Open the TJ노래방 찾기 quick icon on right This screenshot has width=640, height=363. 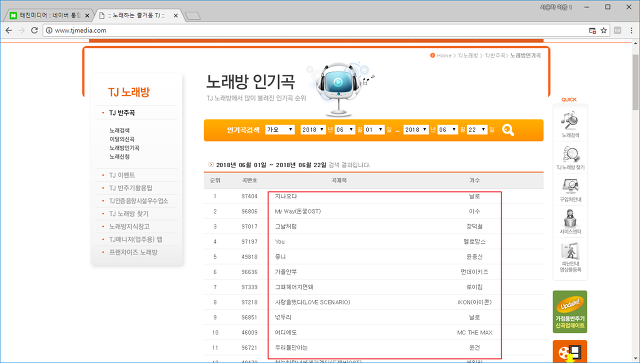[570, 158]
